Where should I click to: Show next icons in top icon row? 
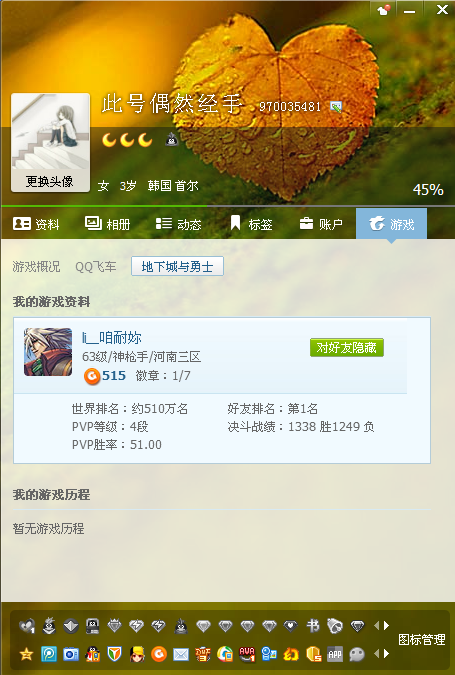click(386, 625)
